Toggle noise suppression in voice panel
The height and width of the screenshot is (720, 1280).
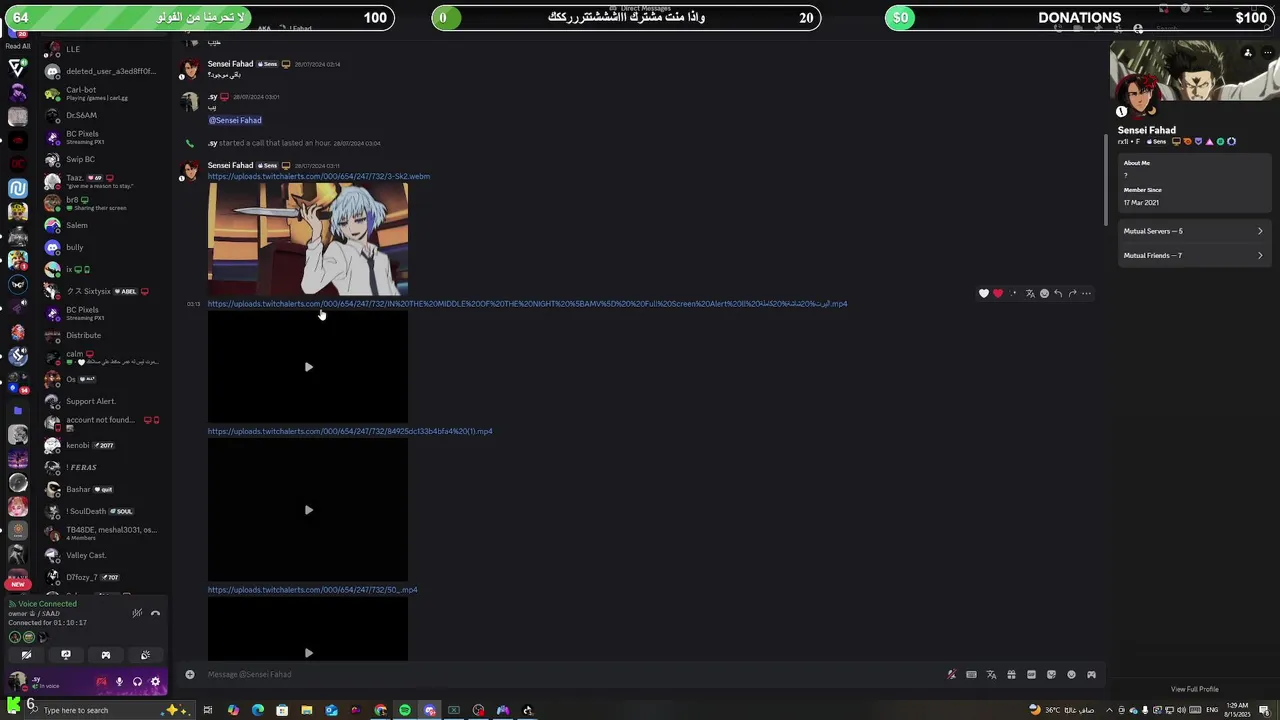click(x=137, y=613)
